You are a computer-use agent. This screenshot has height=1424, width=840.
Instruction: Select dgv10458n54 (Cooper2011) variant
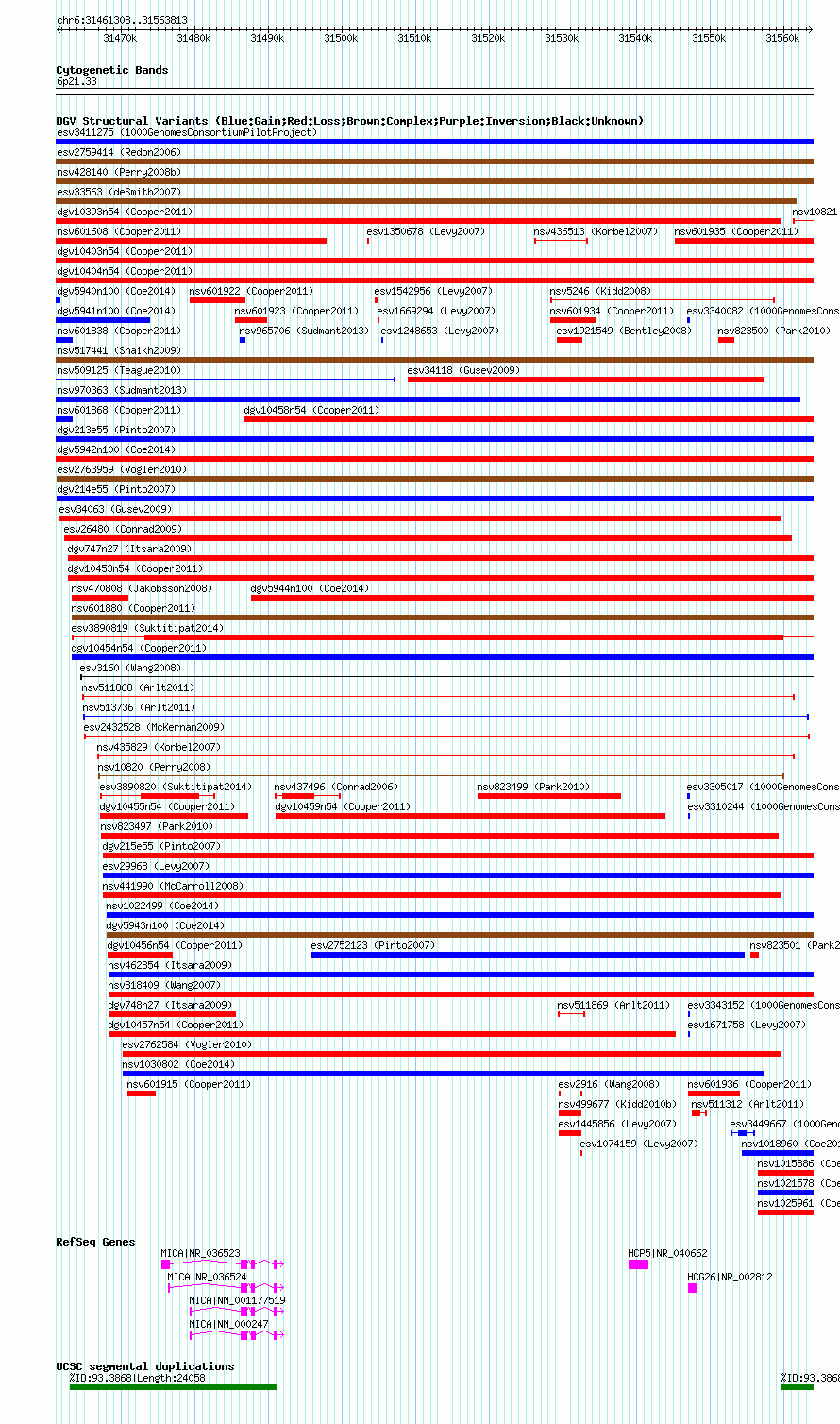[x=311, y=410]
